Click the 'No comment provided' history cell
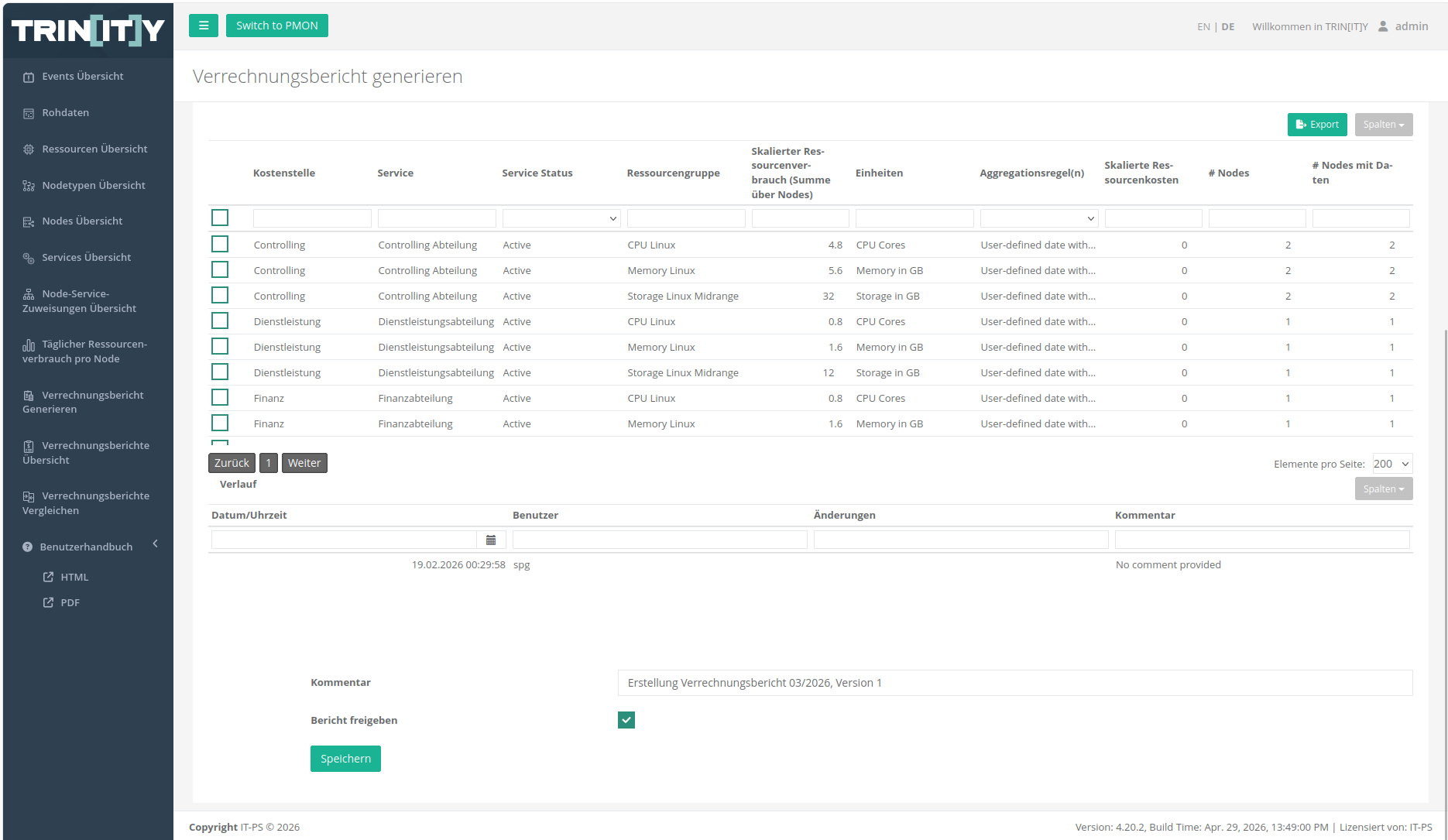This screenshot has width=1448, height=840. pyautogui.click(x=1168, y=565)
